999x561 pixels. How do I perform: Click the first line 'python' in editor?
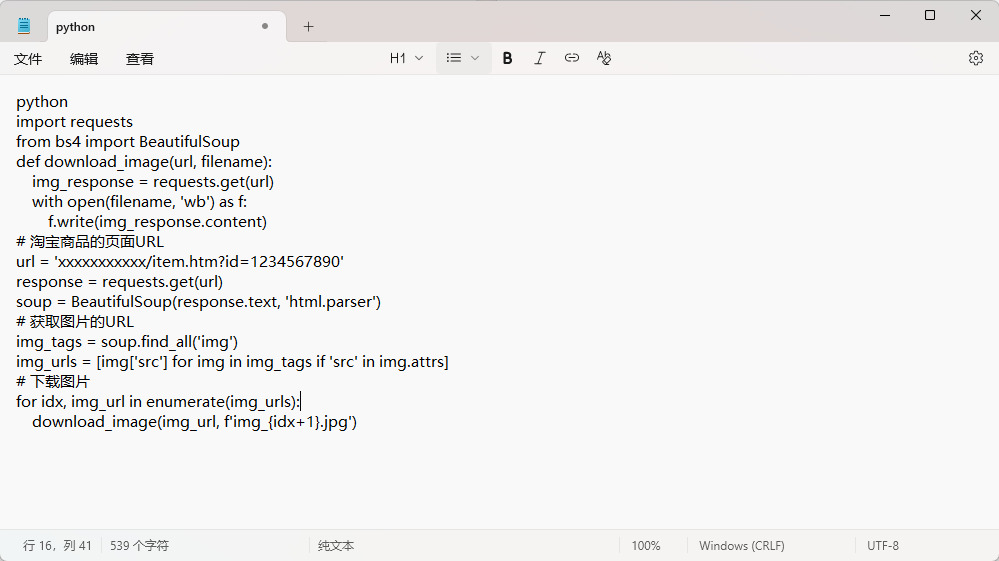42,102
